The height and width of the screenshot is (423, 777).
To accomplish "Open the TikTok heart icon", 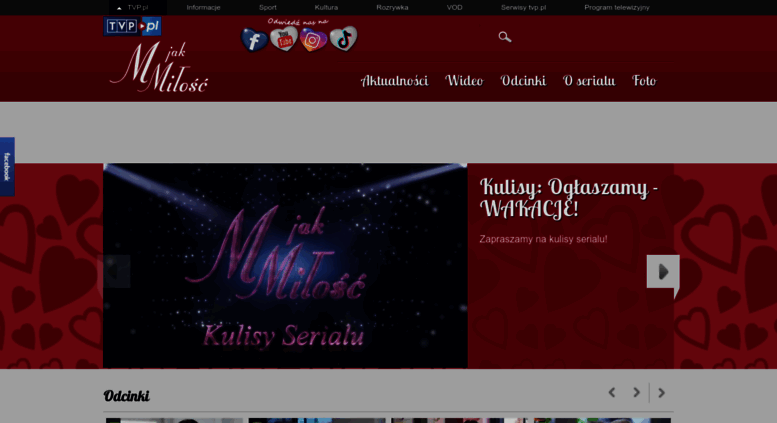I will coord(343,39).
